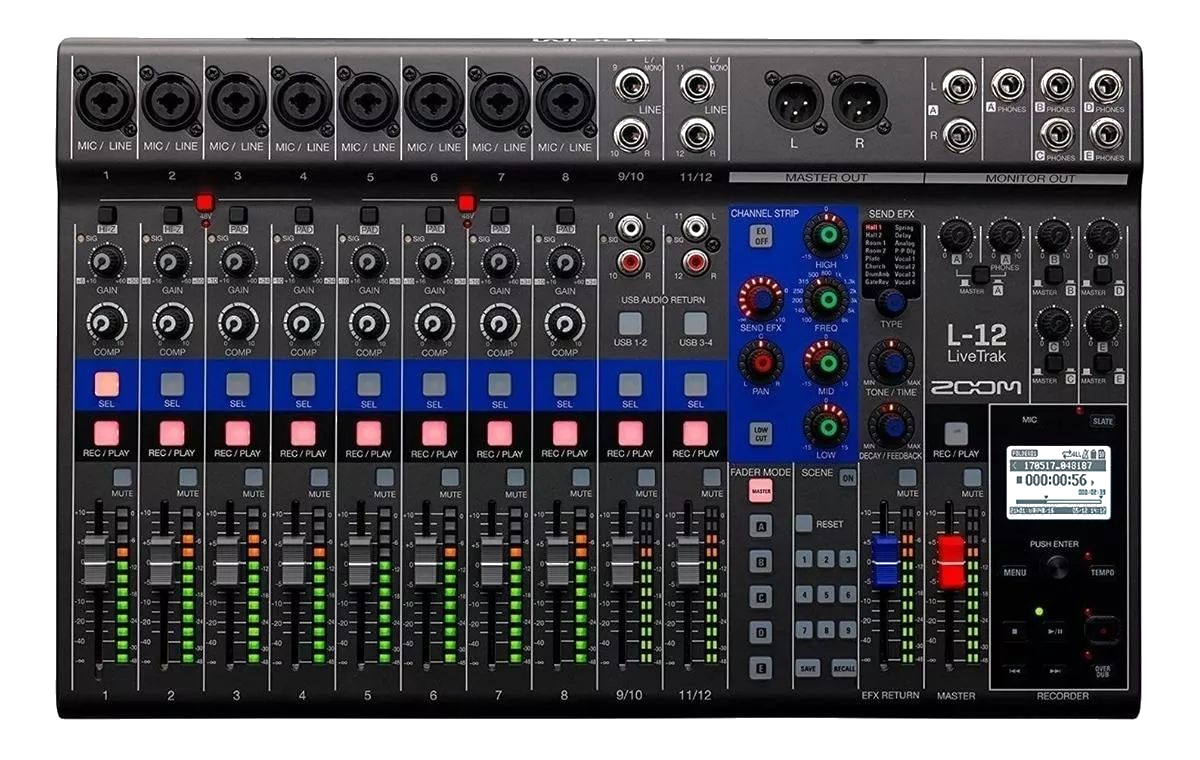The height and width of the screenshot is (760, 1200).
Task: Toggle the SCENE ON button
Action: tap(847, 477)
